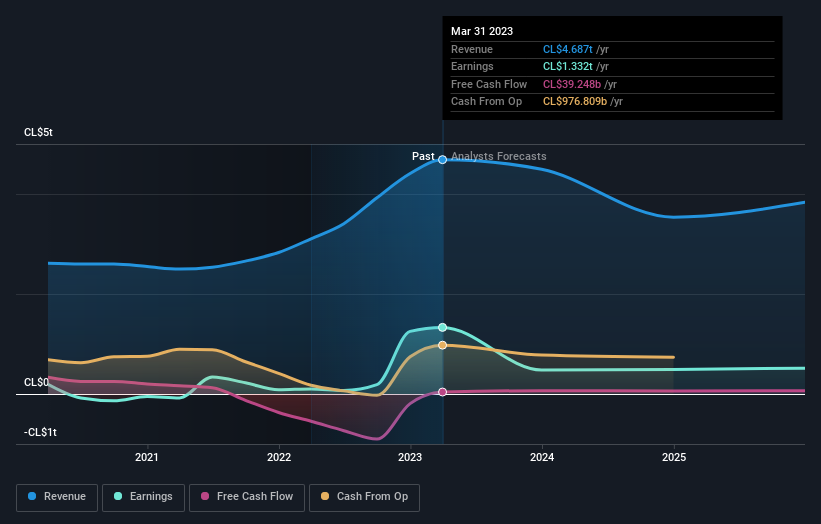Toggle the Cash From Op legend button

coord(364,497)
